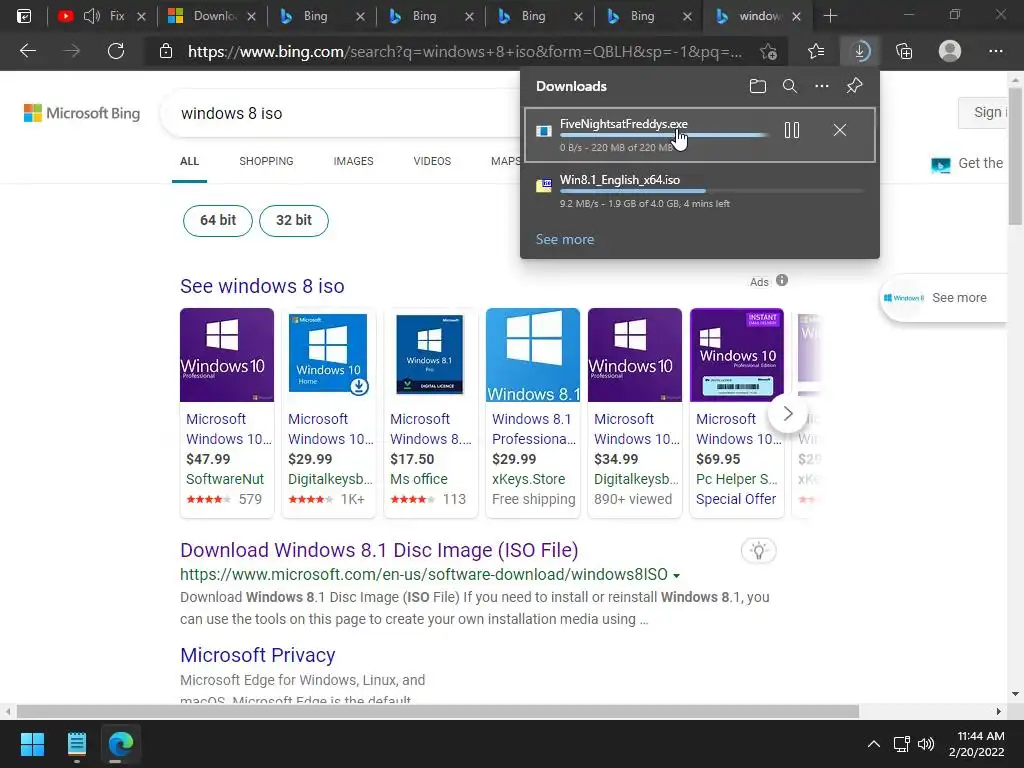Open a new tab with plus button
1024x768 pixels.
(830, 16)
